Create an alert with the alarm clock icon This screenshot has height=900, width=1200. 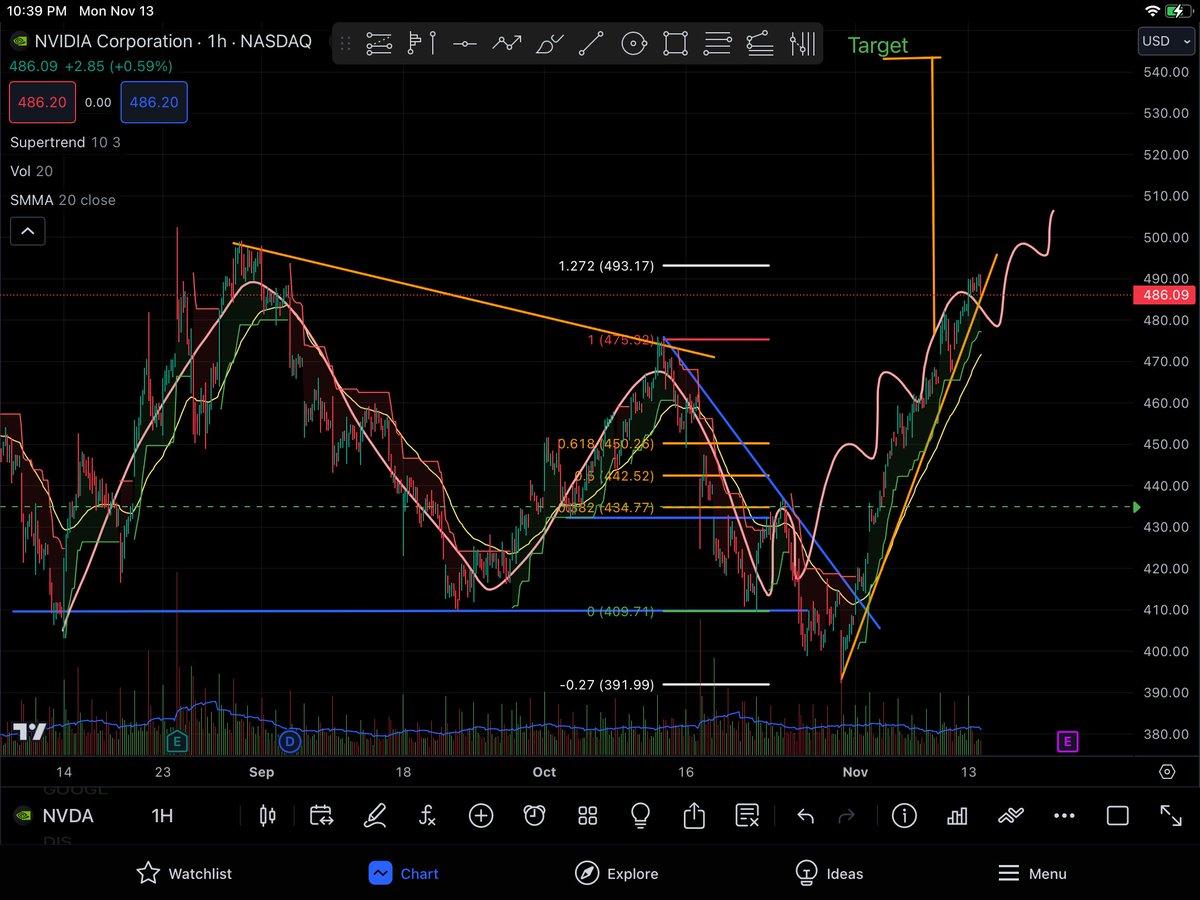[x=534, y=816]
